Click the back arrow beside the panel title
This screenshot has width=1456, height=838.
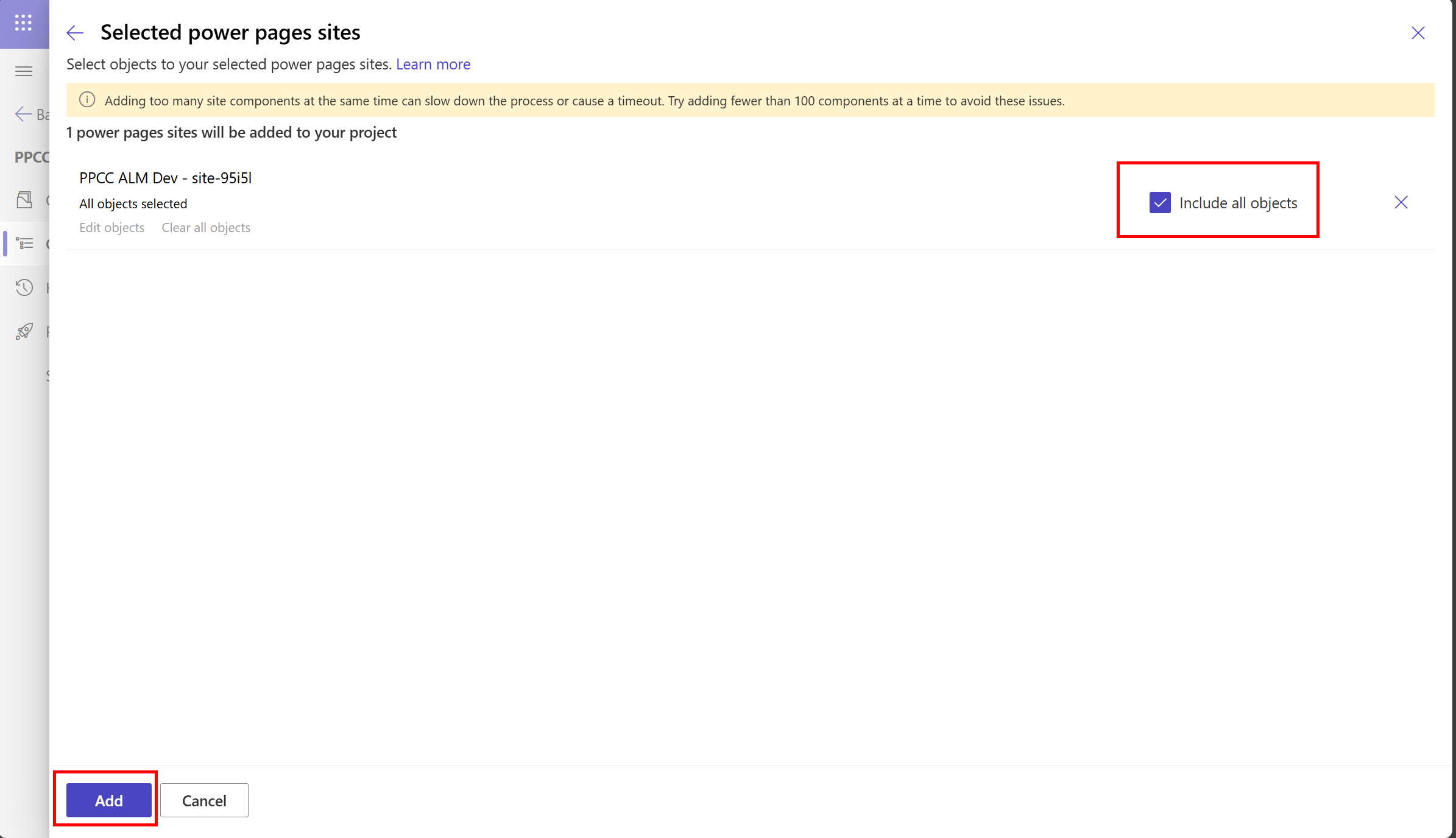pyautogui.click(x=75, y=33)
